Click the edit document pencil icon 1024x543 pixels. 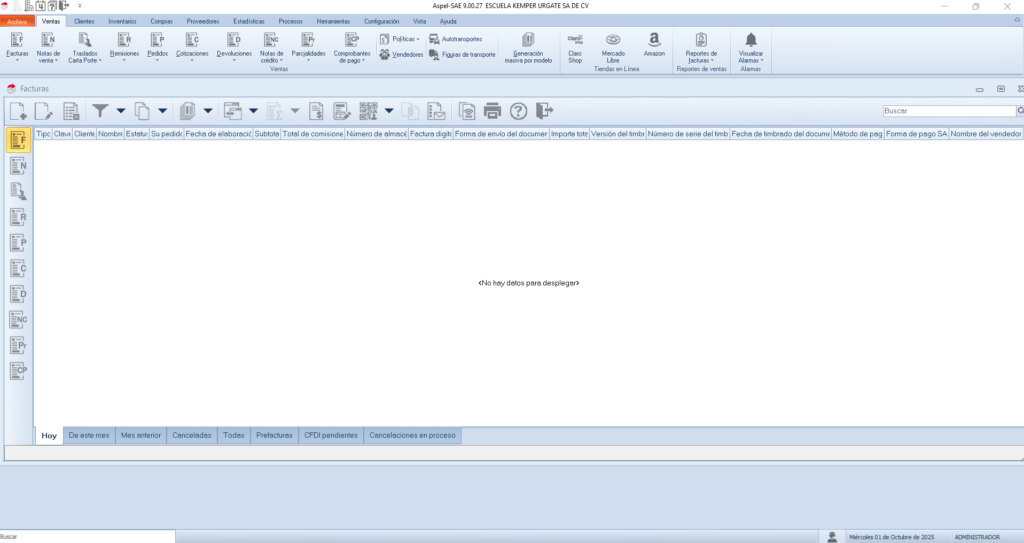pos(44,111)
